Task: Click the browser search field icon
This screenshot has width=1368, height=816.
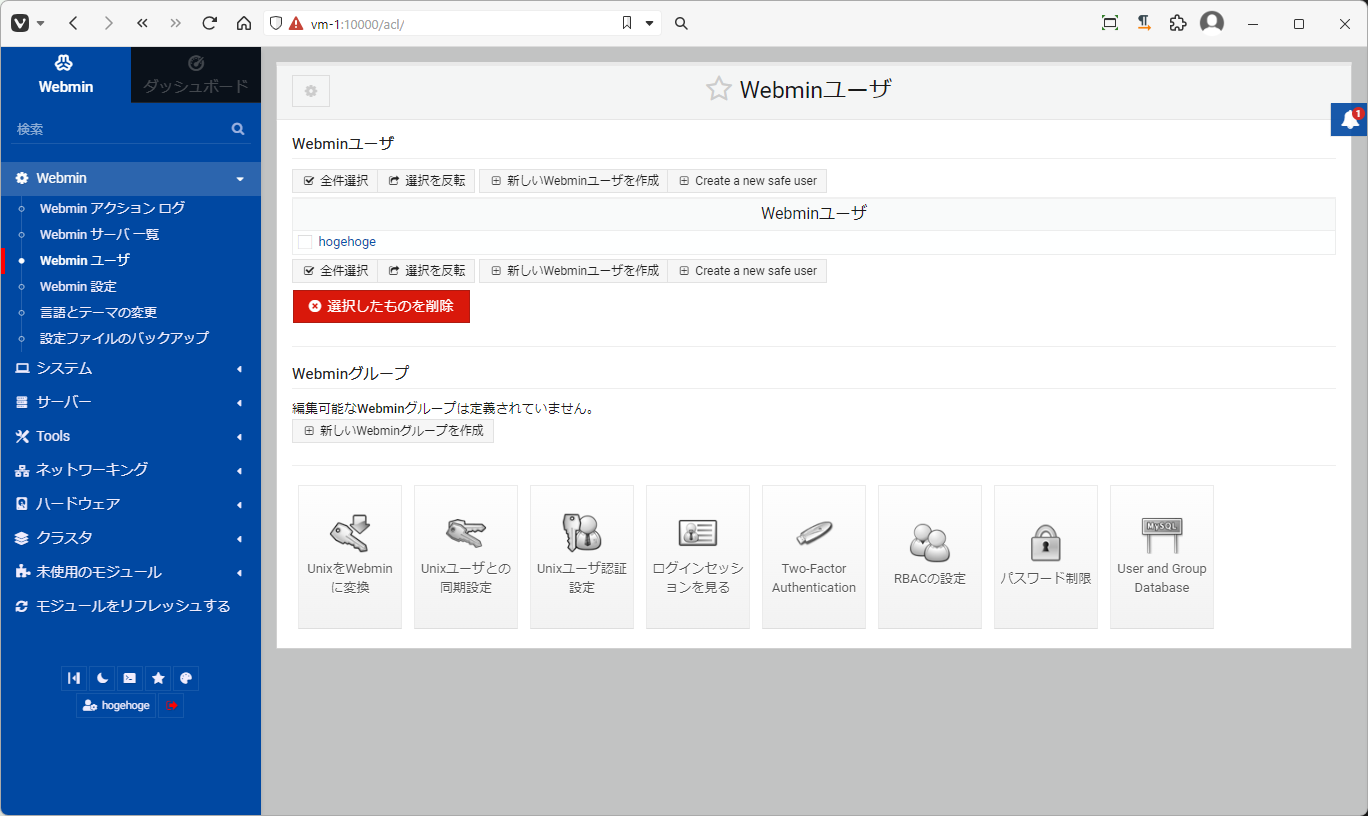Action: [681, 23]
